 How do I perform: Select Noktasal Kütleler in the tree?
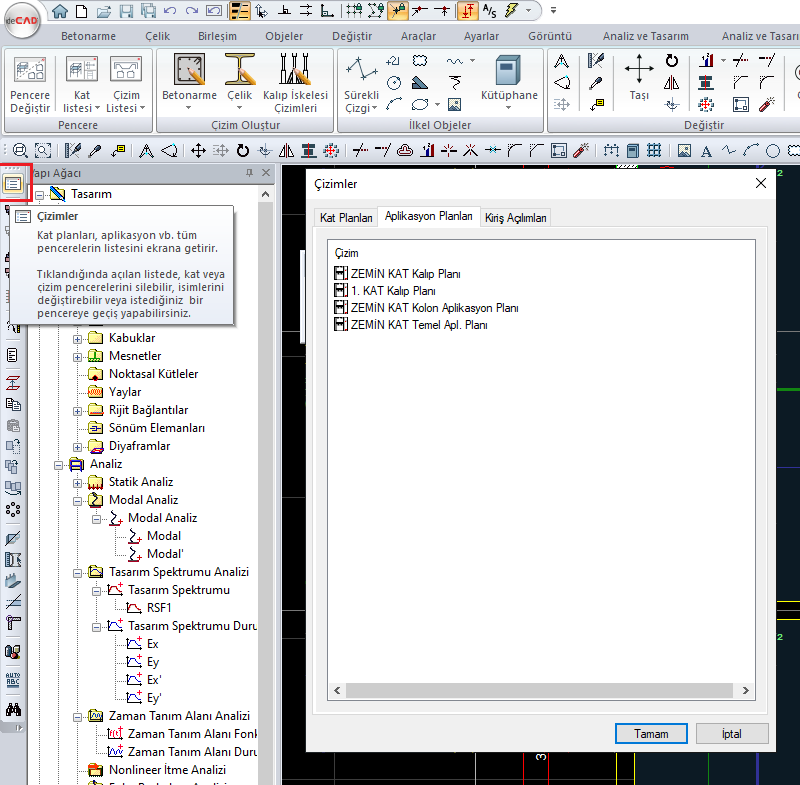(x=153, y=374)
